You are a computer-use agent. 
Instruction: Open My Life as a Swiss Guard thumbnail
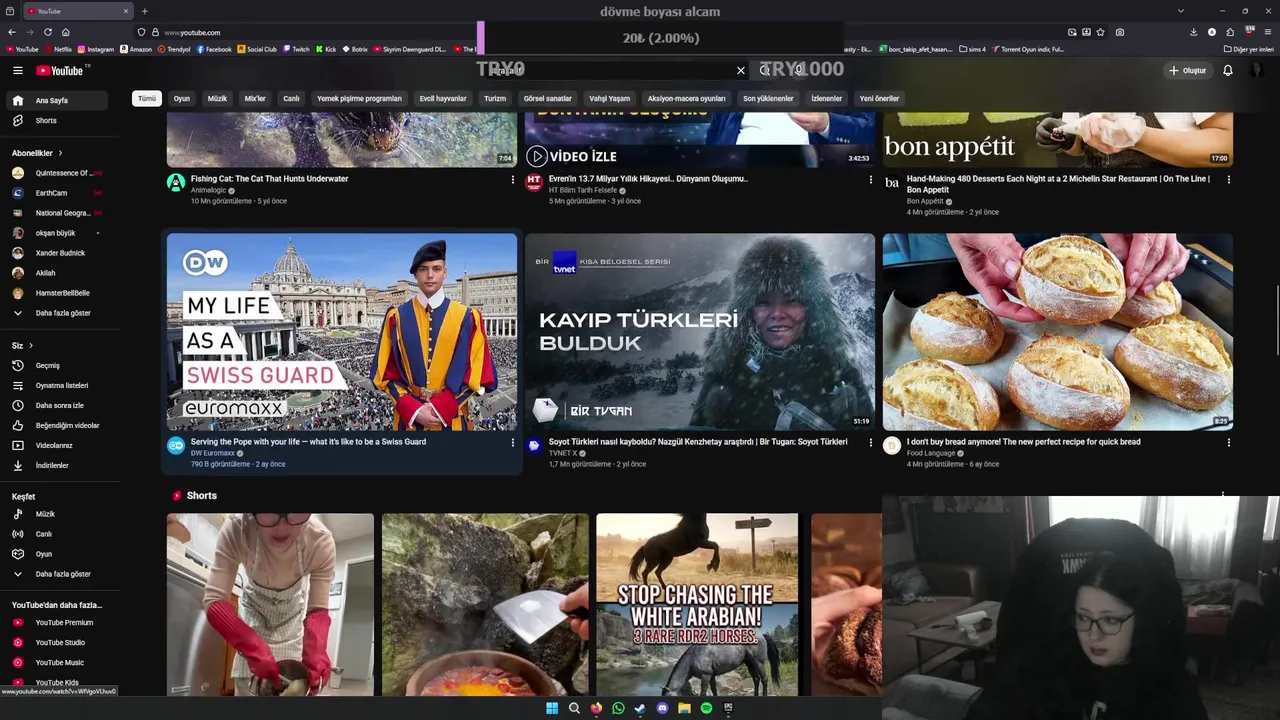pyautogui.click(x=342, y=332)
